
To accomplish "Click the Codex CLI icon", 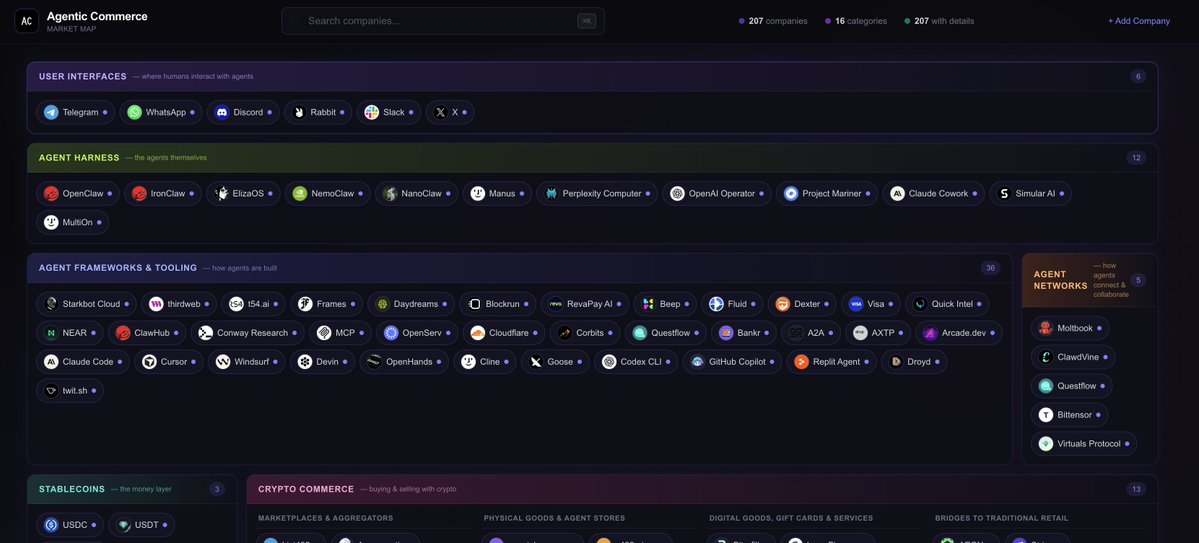I will (x=609, y=362).
